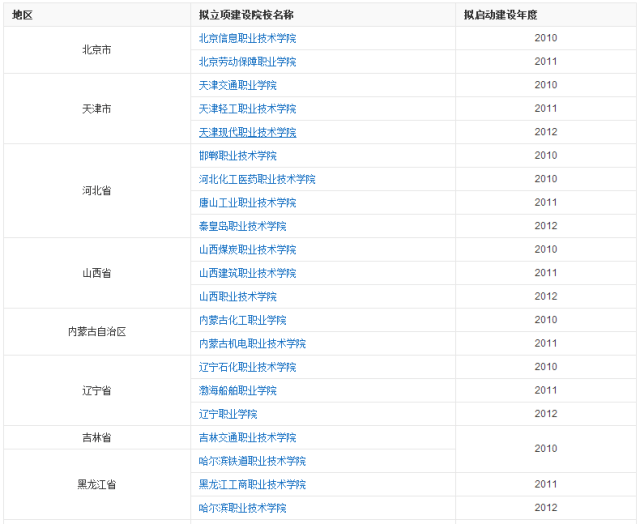Open 天津轻工职业技术学院 link

pyautogui.click(x=247, y=109)
